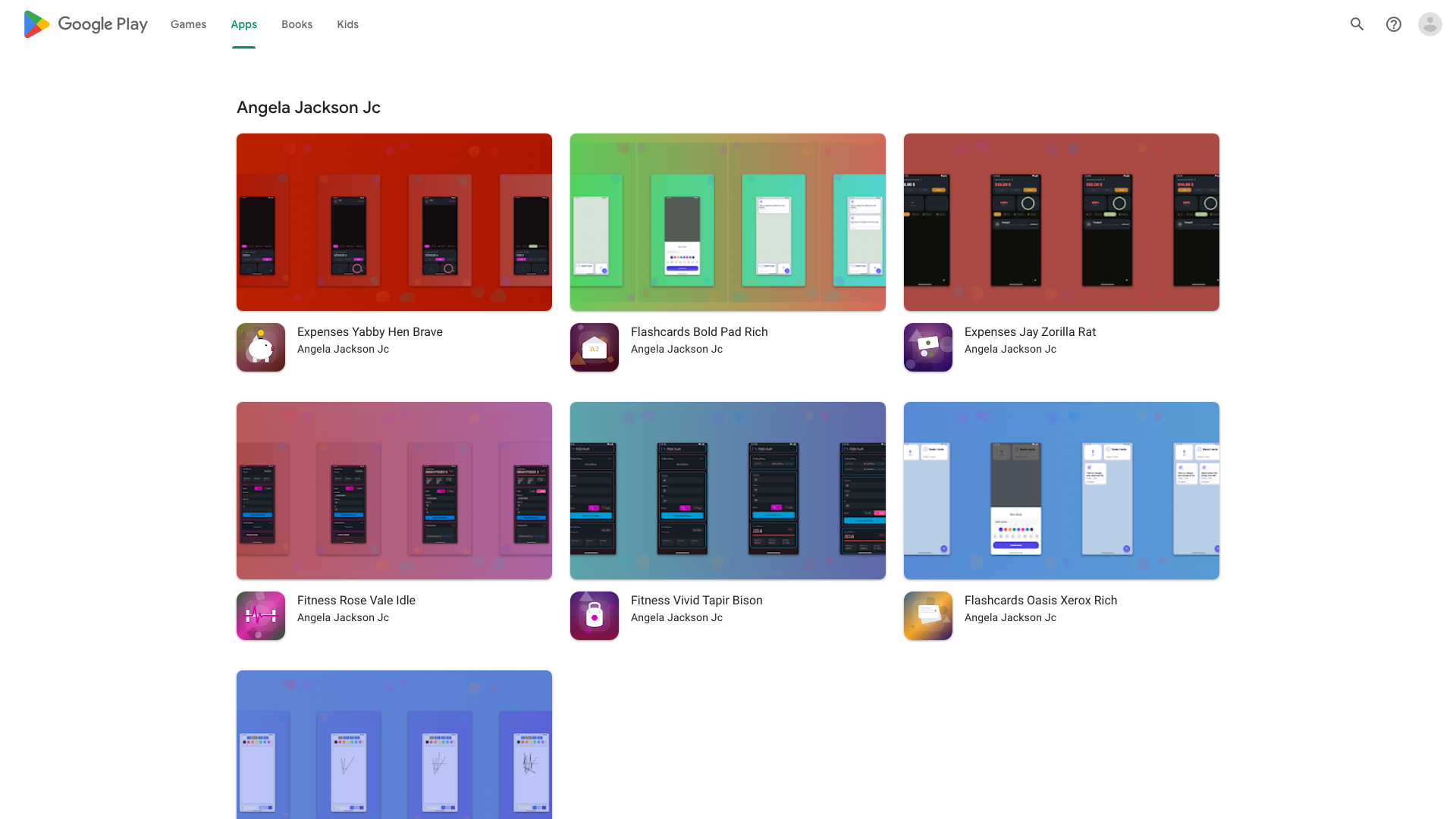Click the Google Play logo
The width and height of the screenshot is (1456, 819).
tap(86, 24)
